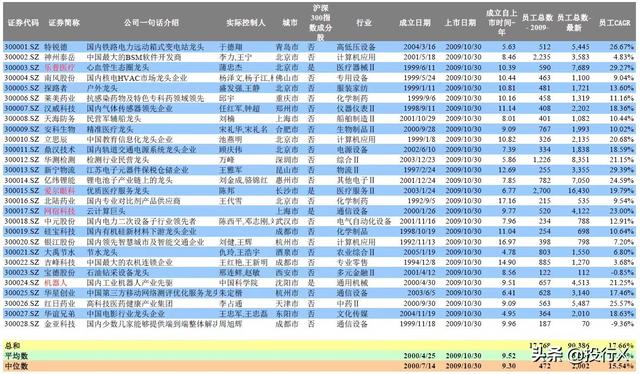Select the industry cell 文化传媒
Image resolution: width=640 pixels, height=374 pixels.
(352, 314)
